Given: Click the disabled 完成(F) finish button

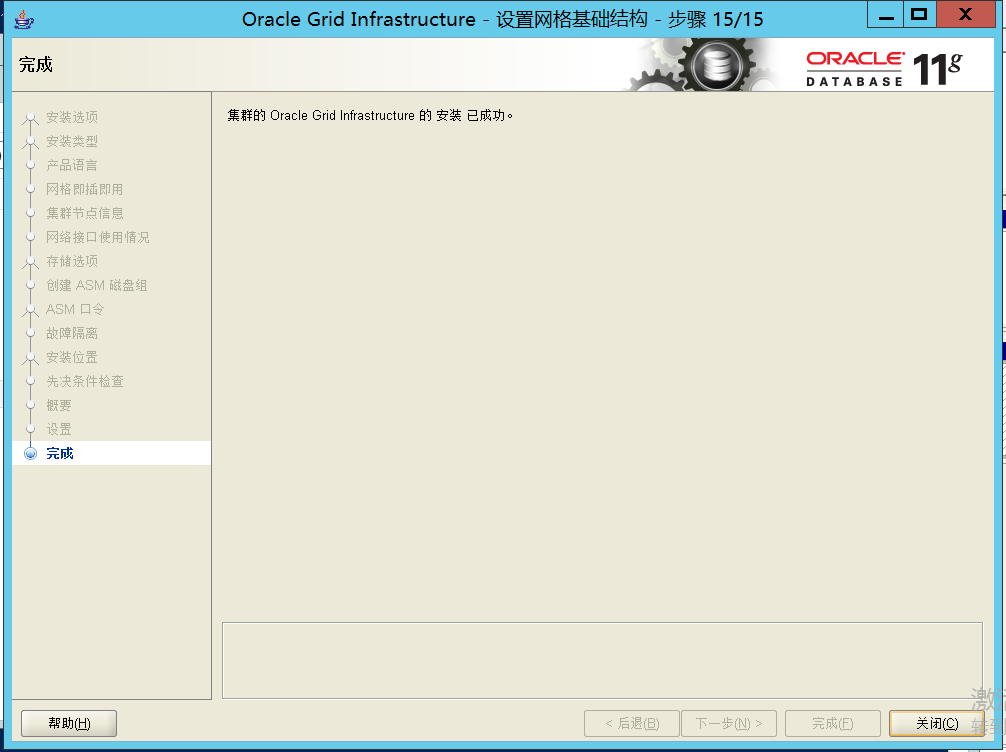Looking at the screenshot, I should [x=833, y=723].
